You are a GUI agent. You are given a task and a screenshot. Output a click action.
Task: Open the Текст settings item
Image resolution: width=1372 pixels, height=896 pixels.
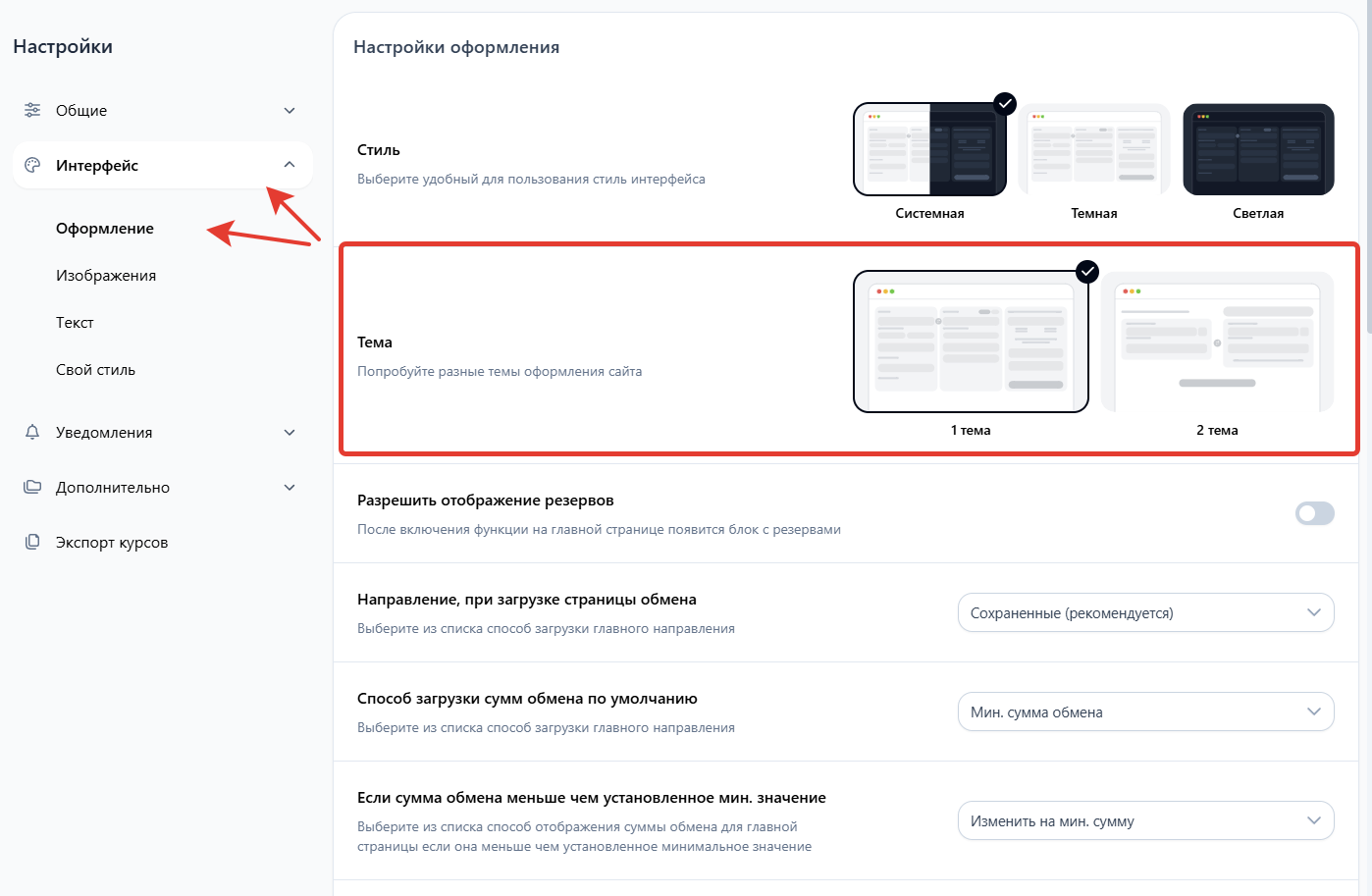75,323
